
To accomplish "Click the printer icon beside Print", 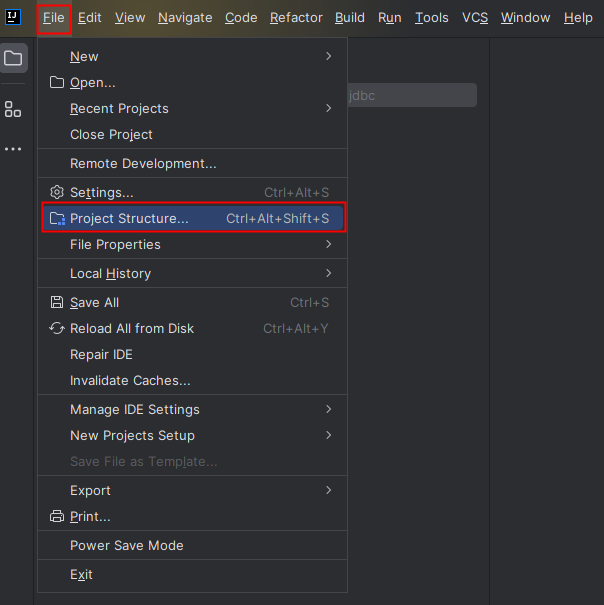I will [x=57, y=516].
